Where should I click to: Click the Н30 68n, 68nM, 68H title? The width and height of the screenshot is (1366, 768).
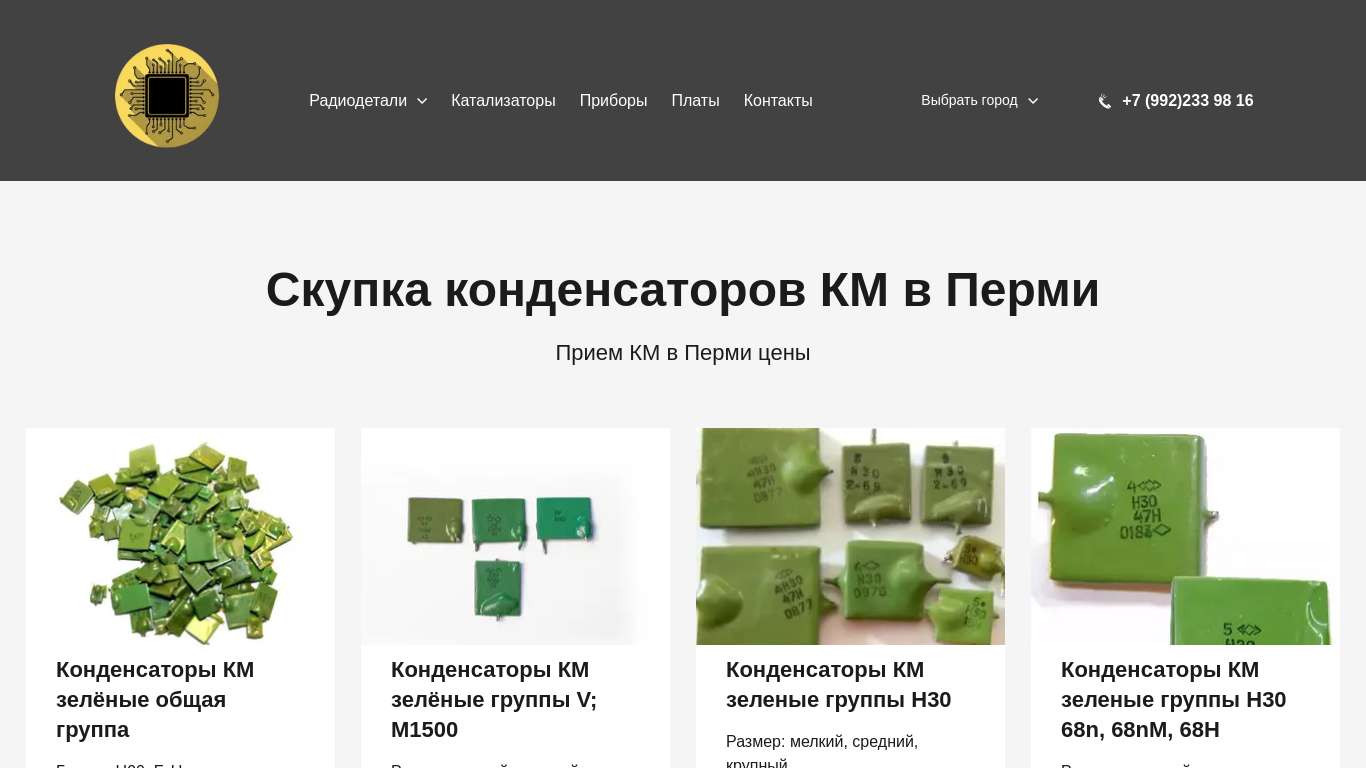[x=1173, y=699]
